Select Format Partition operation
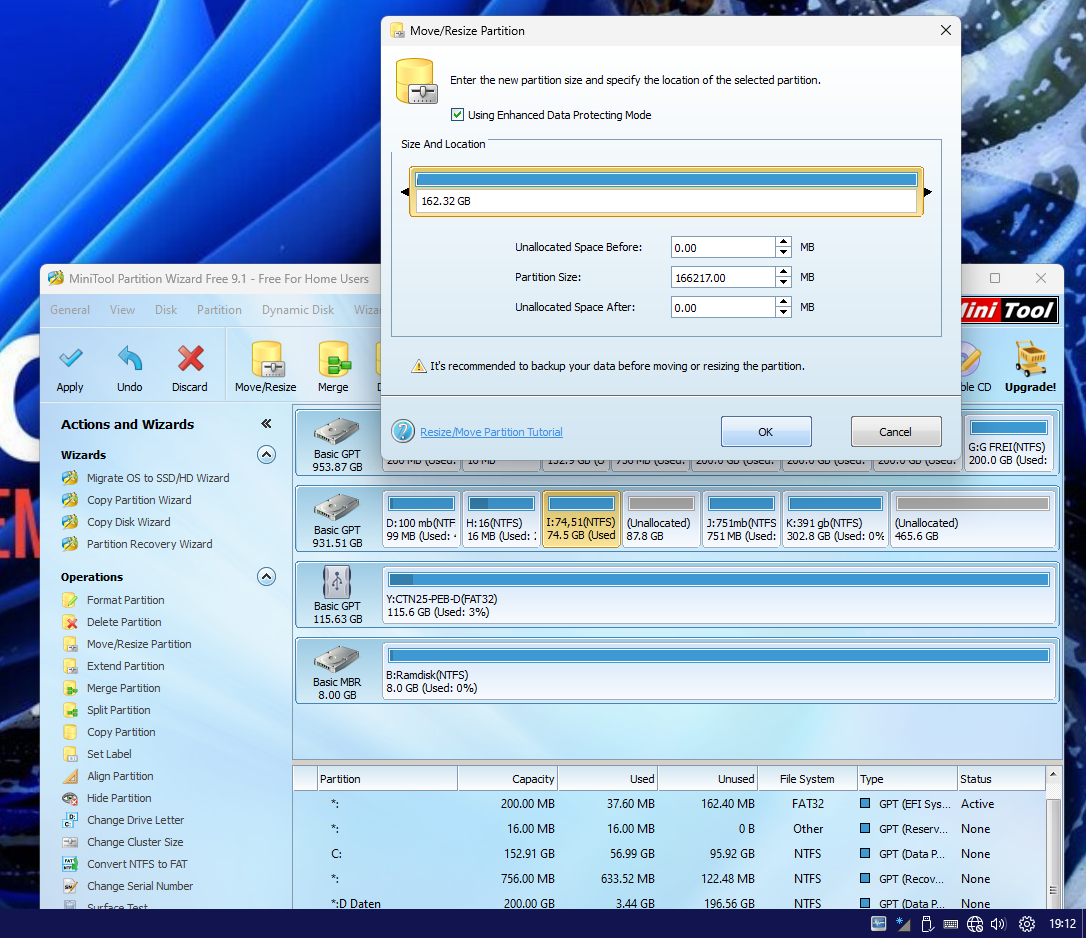This screenshot has height=938, width=1086. point(125,600)
